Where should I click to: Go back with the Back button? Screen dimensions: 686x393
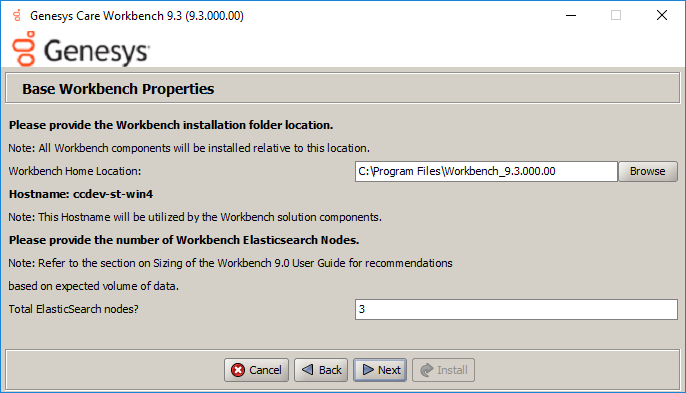[321, 370]
